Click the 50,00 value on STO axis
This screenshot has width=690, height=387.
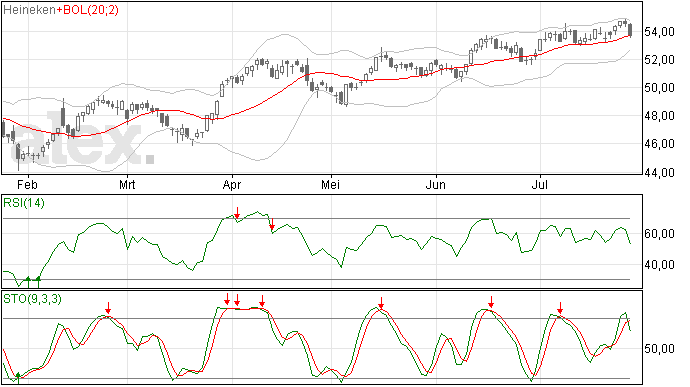659,349
